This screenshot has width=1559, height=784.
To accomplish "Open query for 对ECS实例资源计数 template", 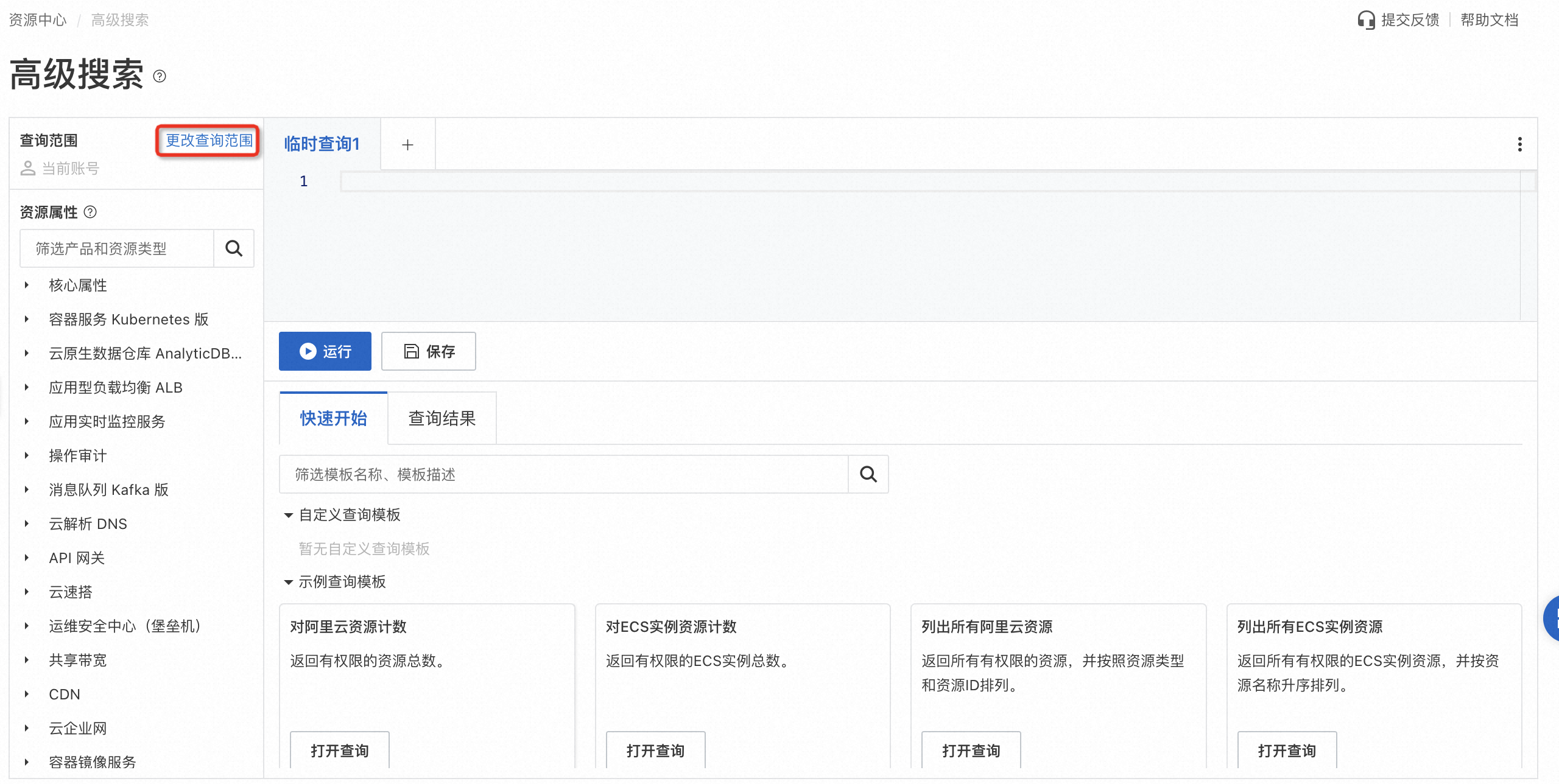I will 655,750.
